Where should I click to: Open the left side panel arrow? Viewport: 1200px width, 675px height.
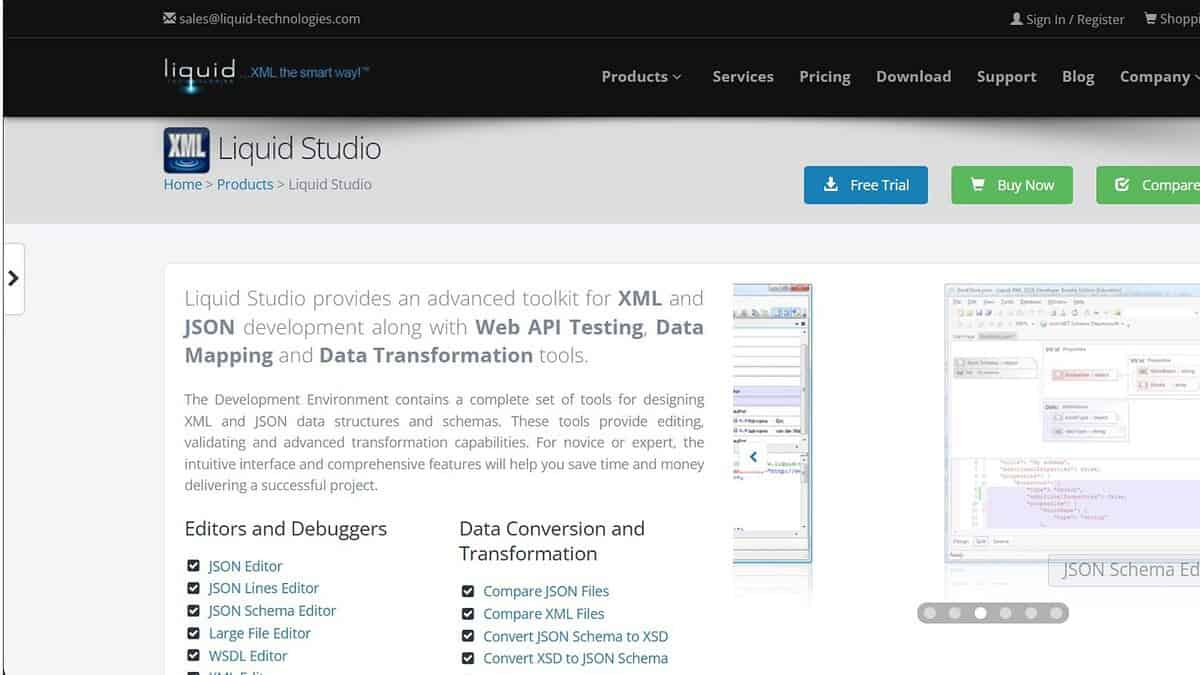pos(13,279)
